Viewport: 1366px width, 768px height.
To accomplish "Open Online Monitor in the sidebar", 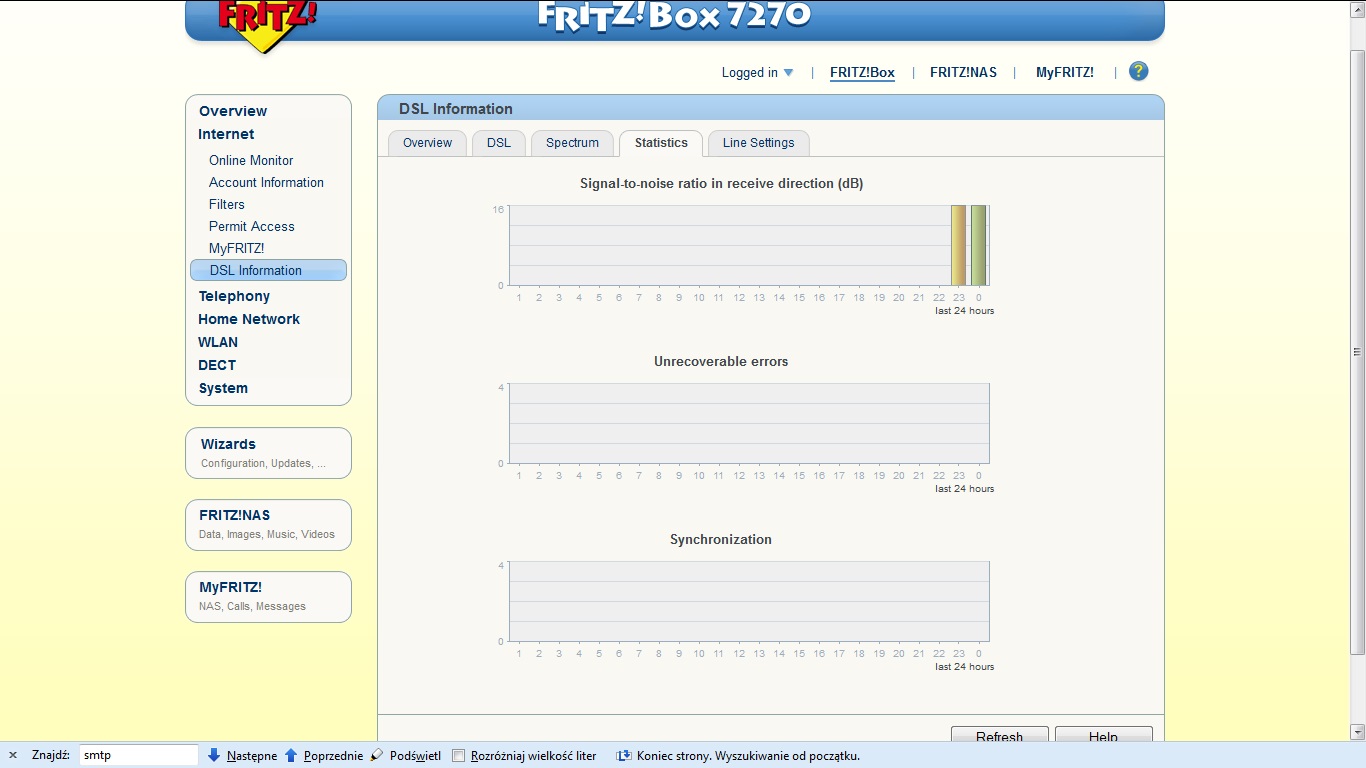I will click(x=251, y=160).
